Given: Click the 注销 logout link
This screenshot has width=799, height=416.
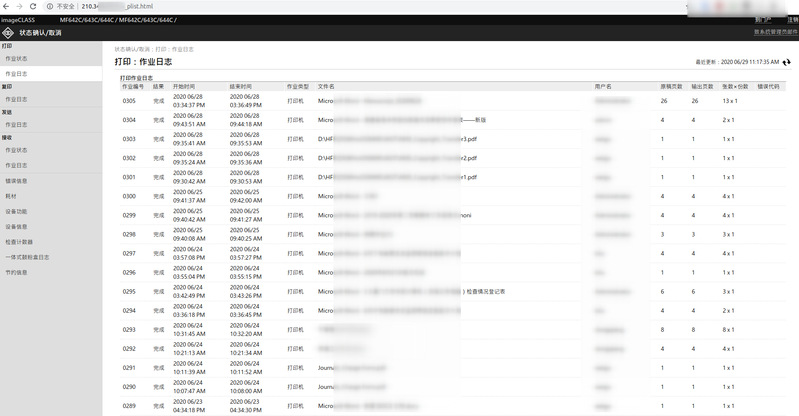Looking at the screenshot, I should [792, 20].
